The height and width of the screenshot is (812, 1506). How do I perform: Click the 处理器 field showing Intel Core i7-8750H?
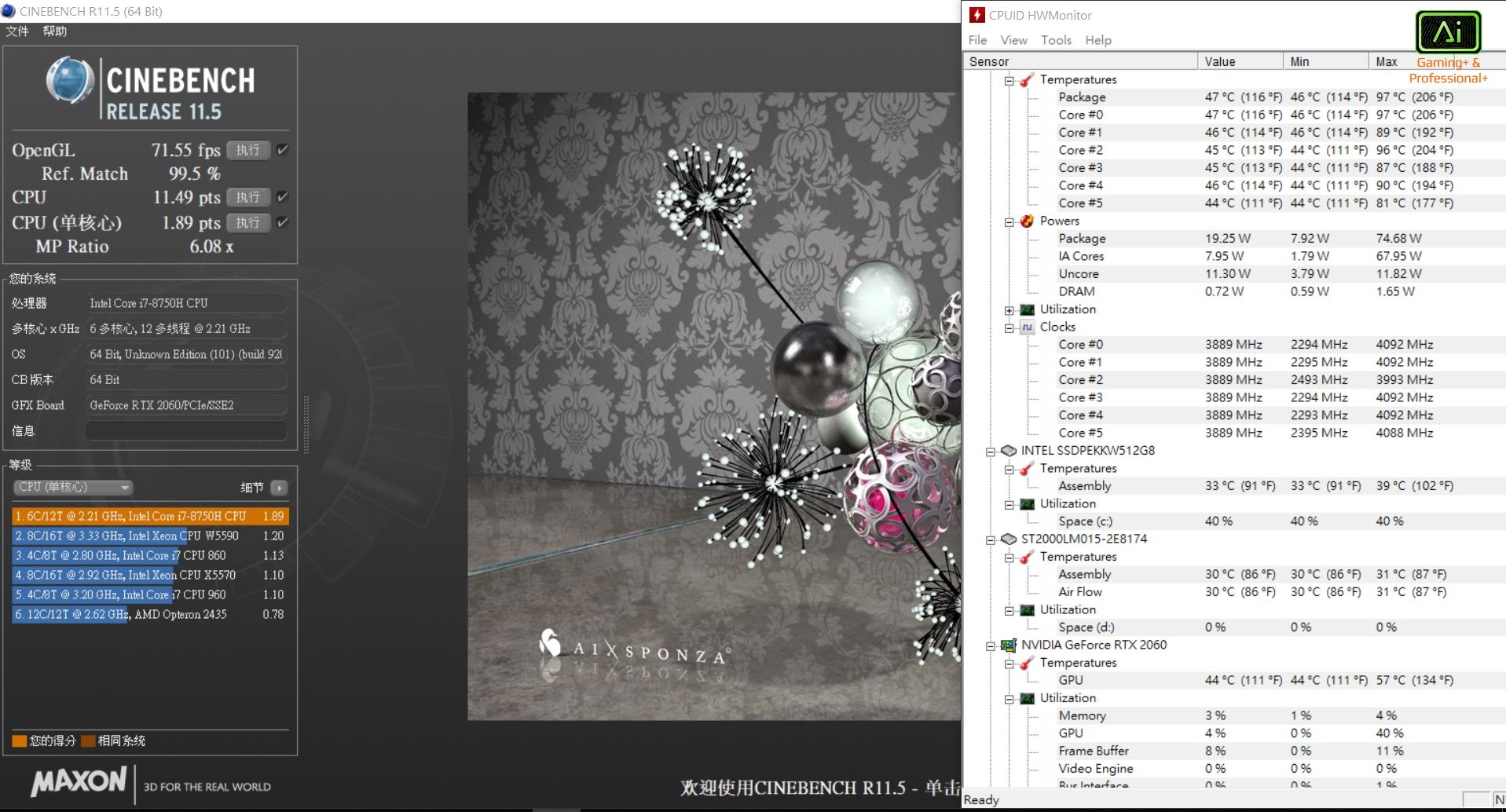pos(186,303)
